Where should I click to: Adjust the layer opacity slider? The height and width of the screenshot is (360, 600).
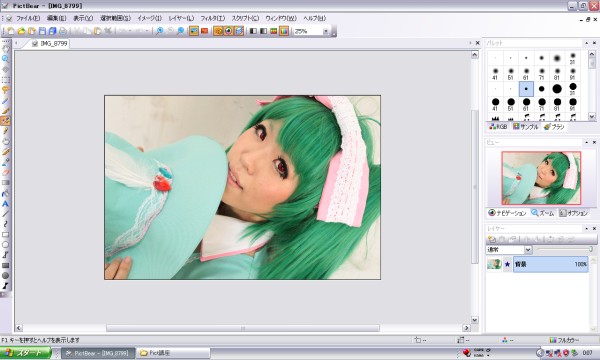tap(564, 249)
